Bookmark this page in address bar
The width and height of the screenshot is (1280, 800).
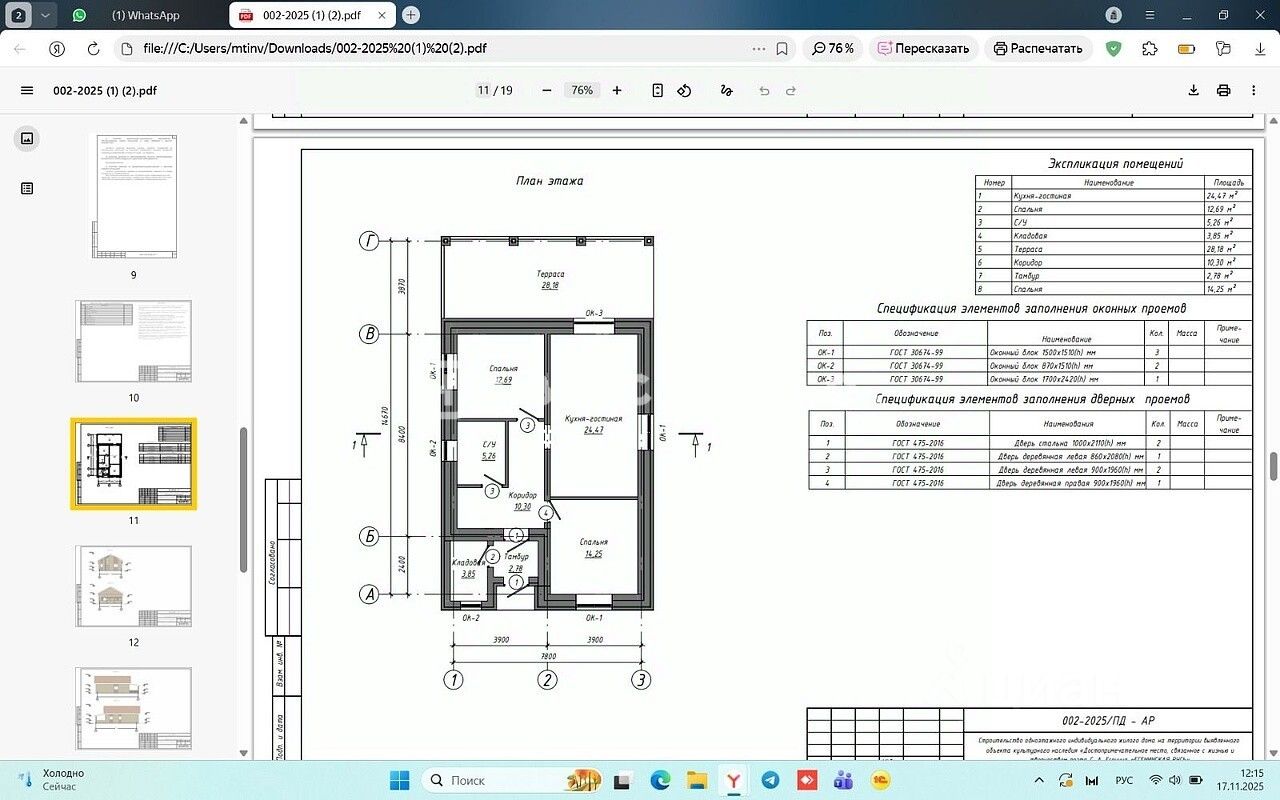782,48
